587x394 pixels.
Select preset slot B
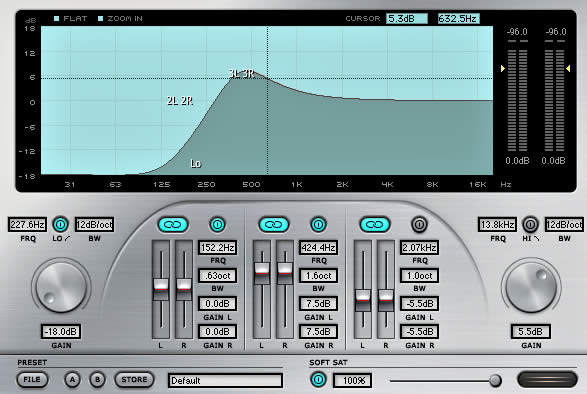pos(97,380)
